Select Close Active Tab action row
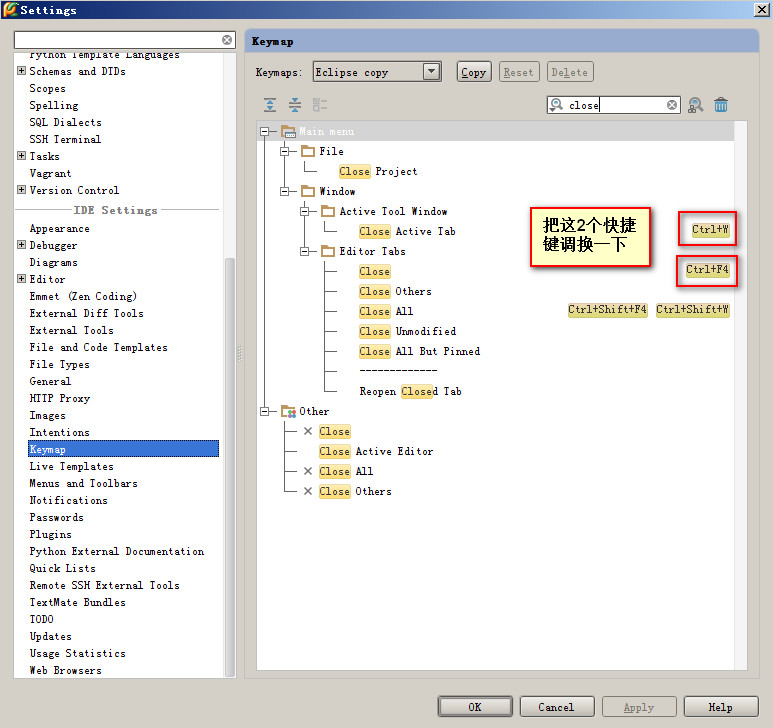Viewport: 773px width, 728px height. click(x=407, y=231)
